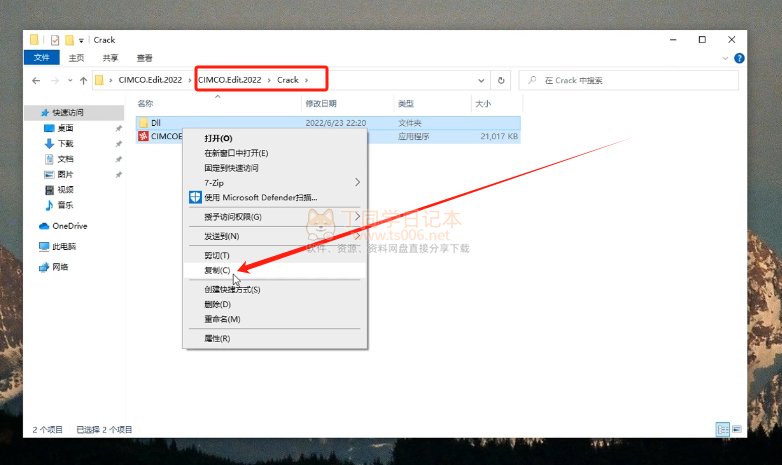Open 文档 in the sidebar
Viewport: 782px width, 465px height.
point(65,159)
